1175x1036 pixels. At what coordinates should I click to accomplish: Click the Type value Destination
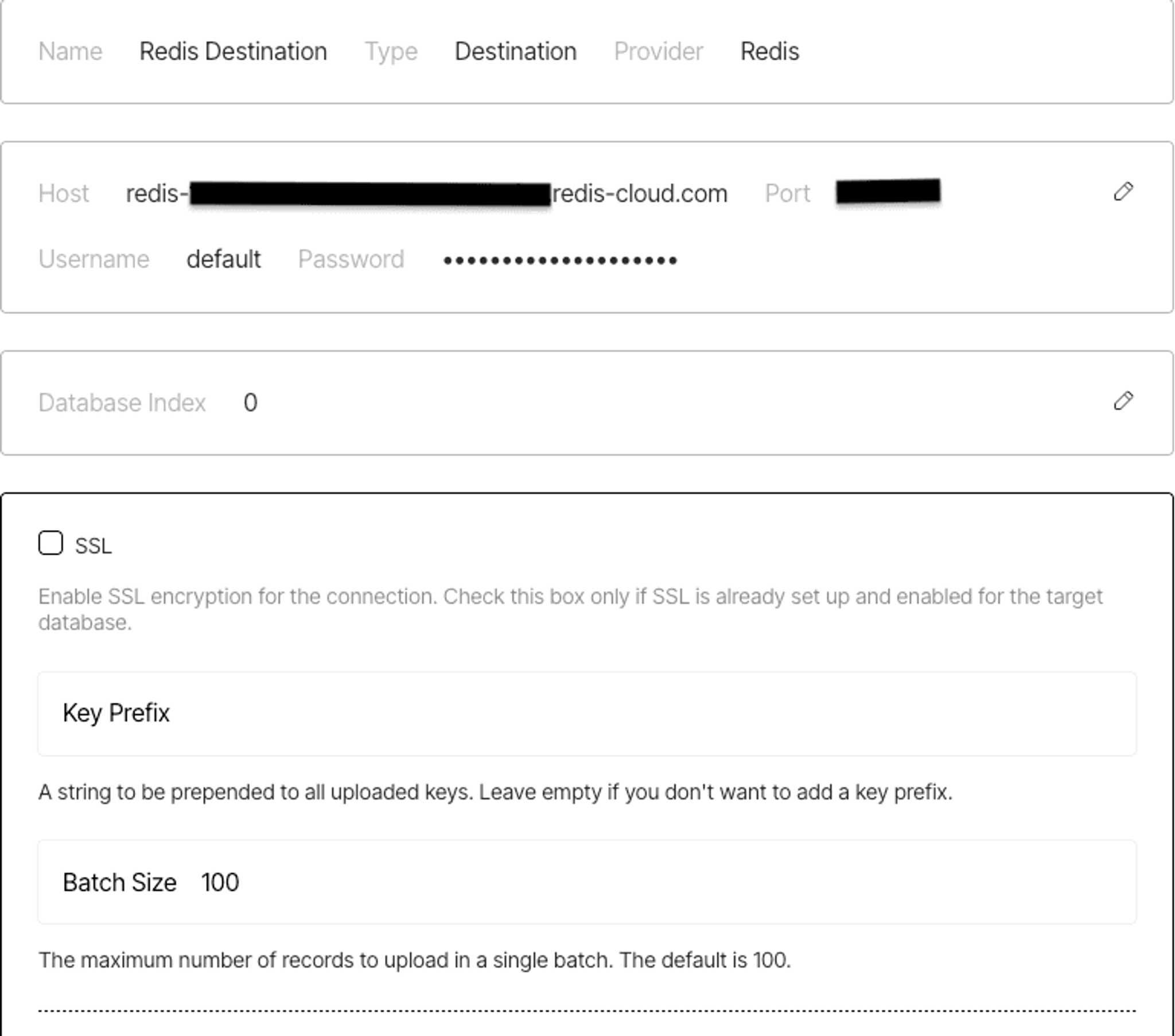[516, 52]
